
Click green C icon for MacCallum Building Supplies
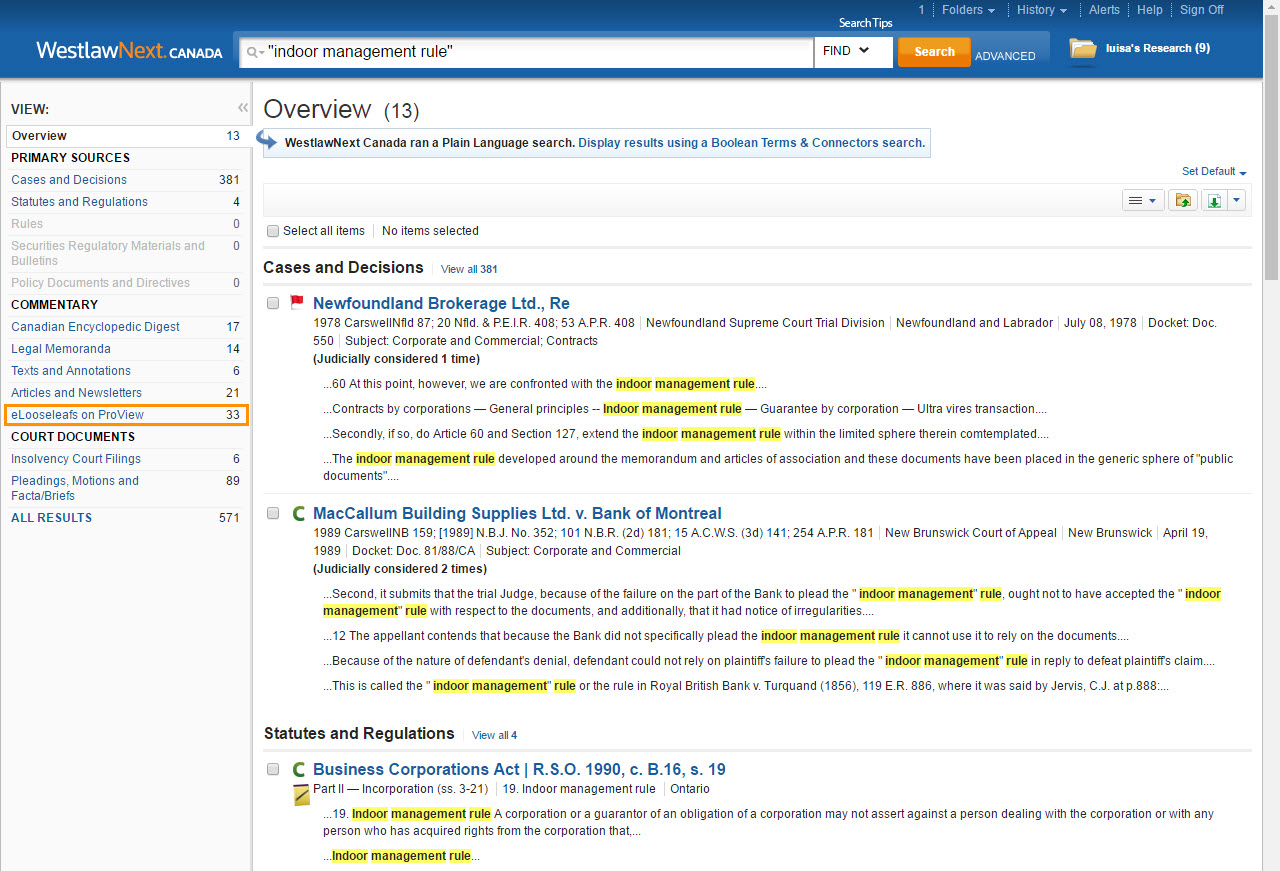[x=298, y=514]
